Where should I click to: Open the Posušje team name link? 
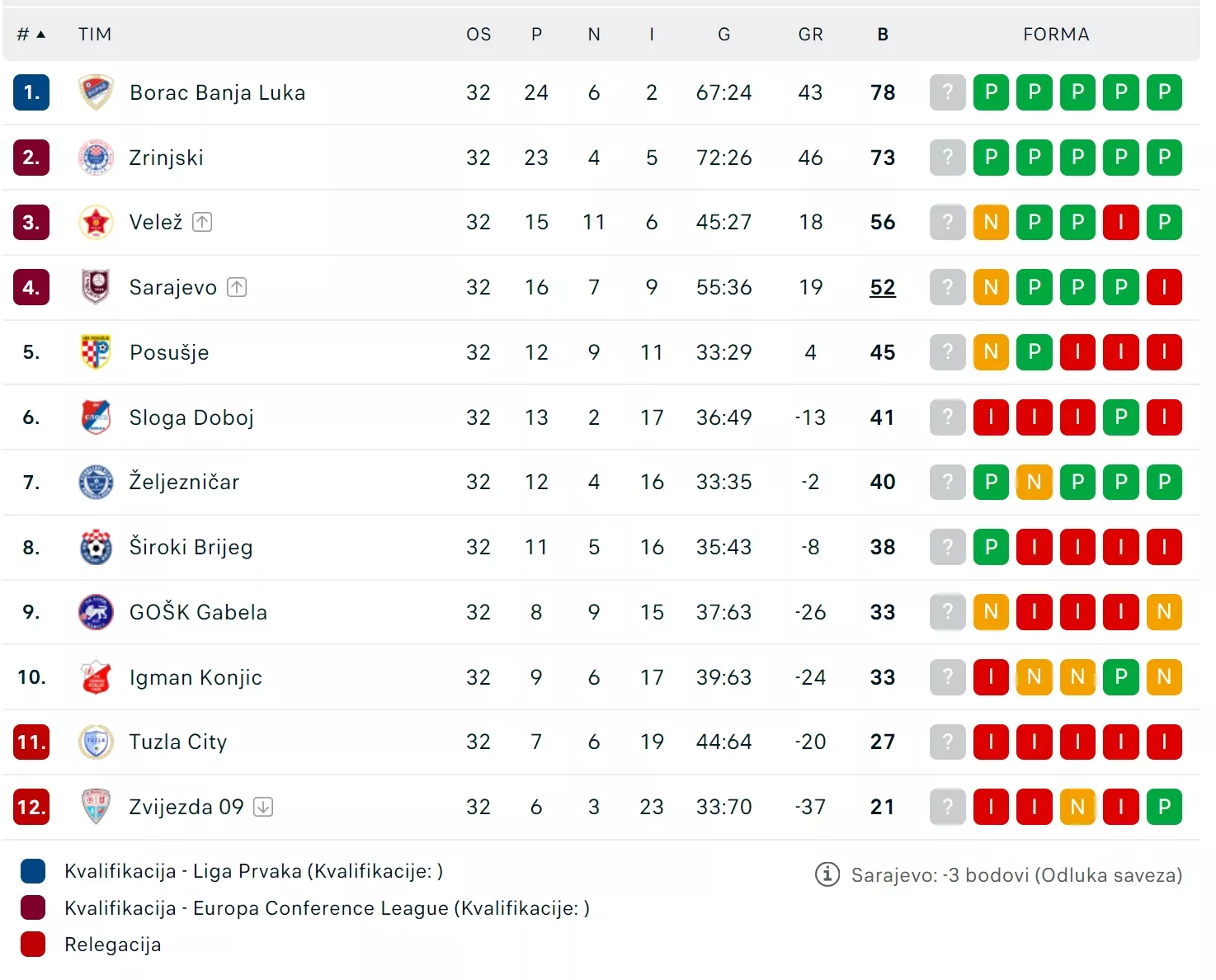[x=169, y=352]
